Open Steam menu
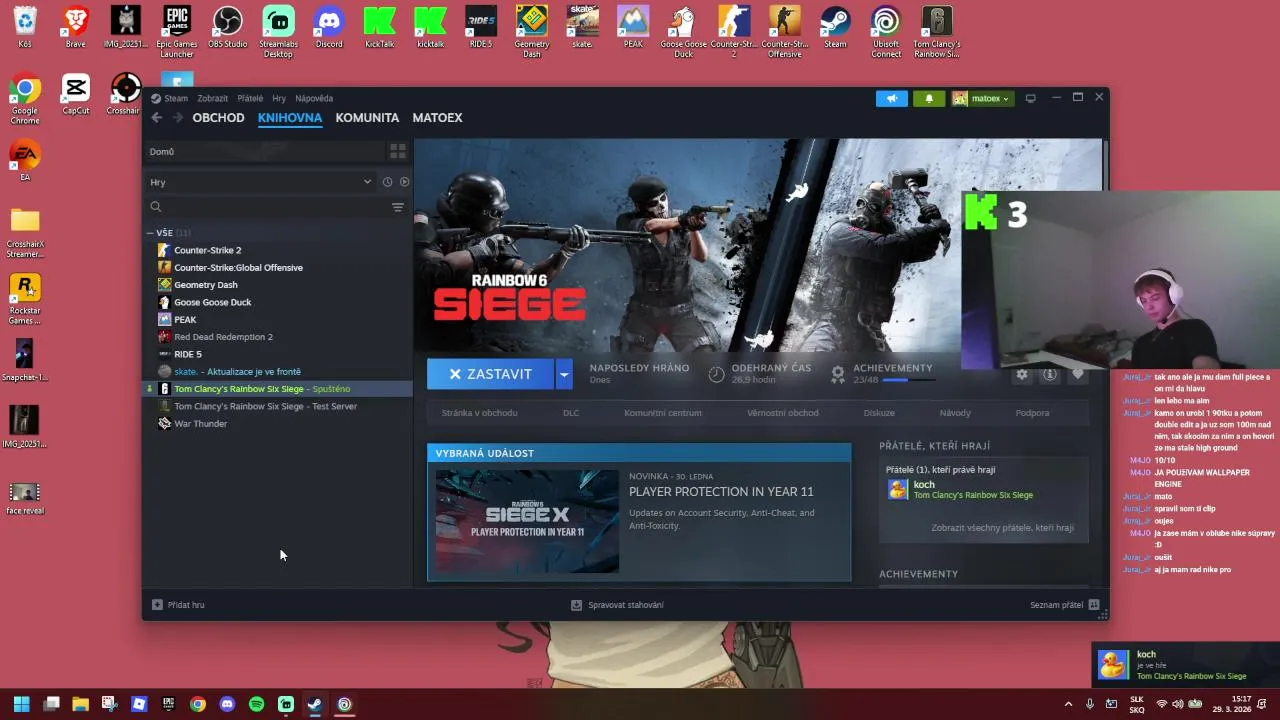Viewport: 1280px width, 720px height. click(x=169, y=98)
